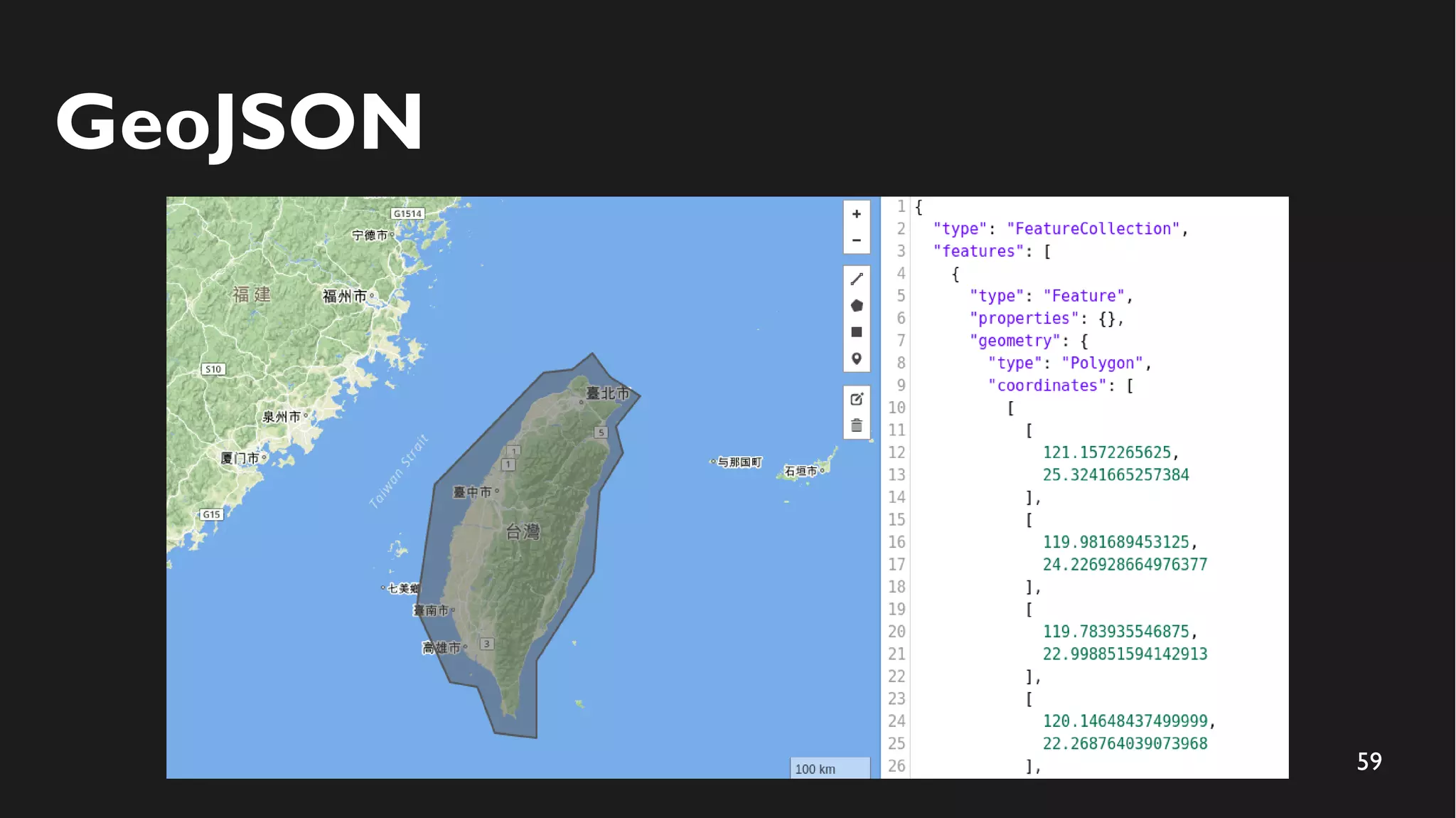
Task: Click the 台灣 label on the island
Action: click(x=523, y=532)
